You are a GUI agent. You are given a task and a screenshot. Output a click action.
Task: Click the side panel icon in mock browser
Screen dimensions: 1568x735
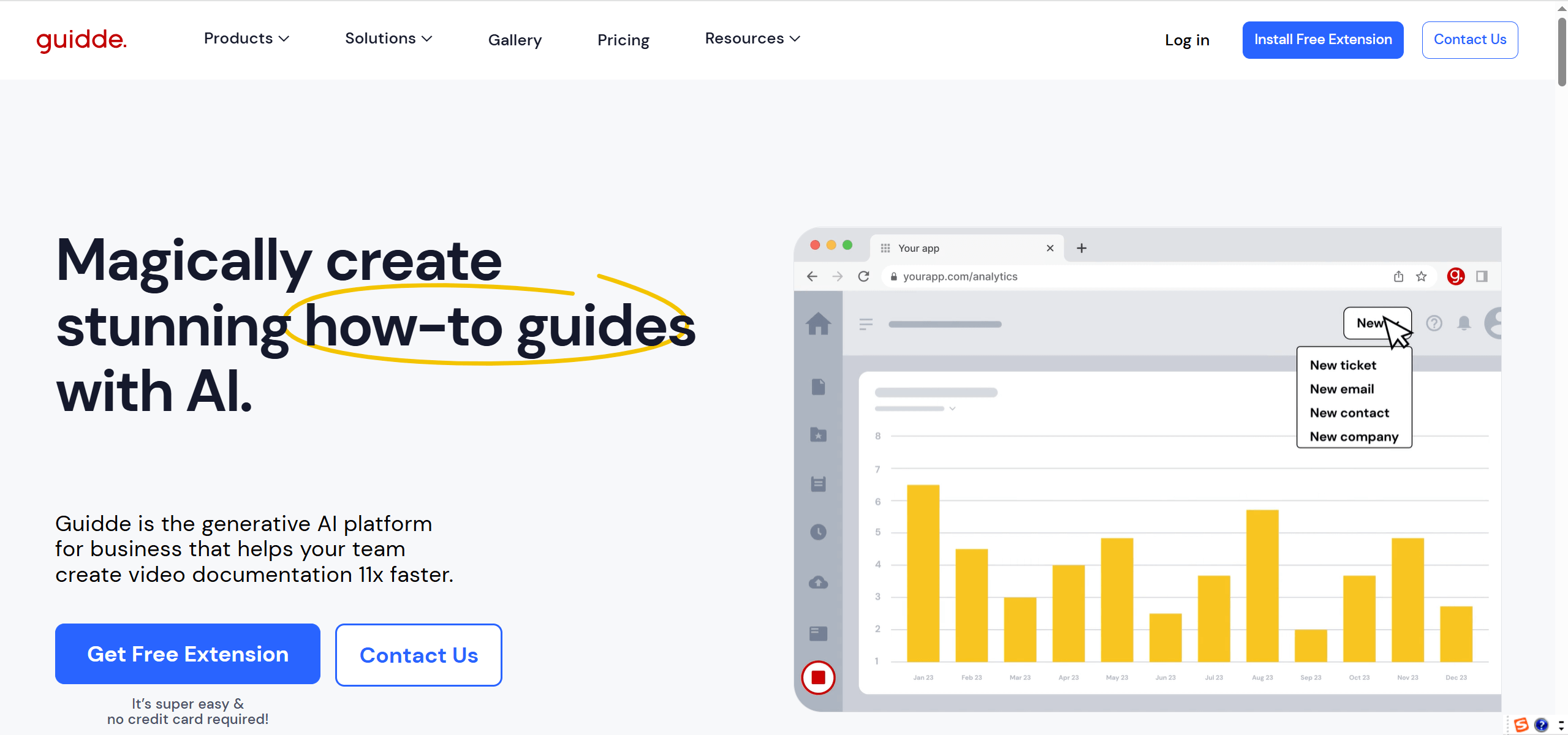pos(1482,276)
